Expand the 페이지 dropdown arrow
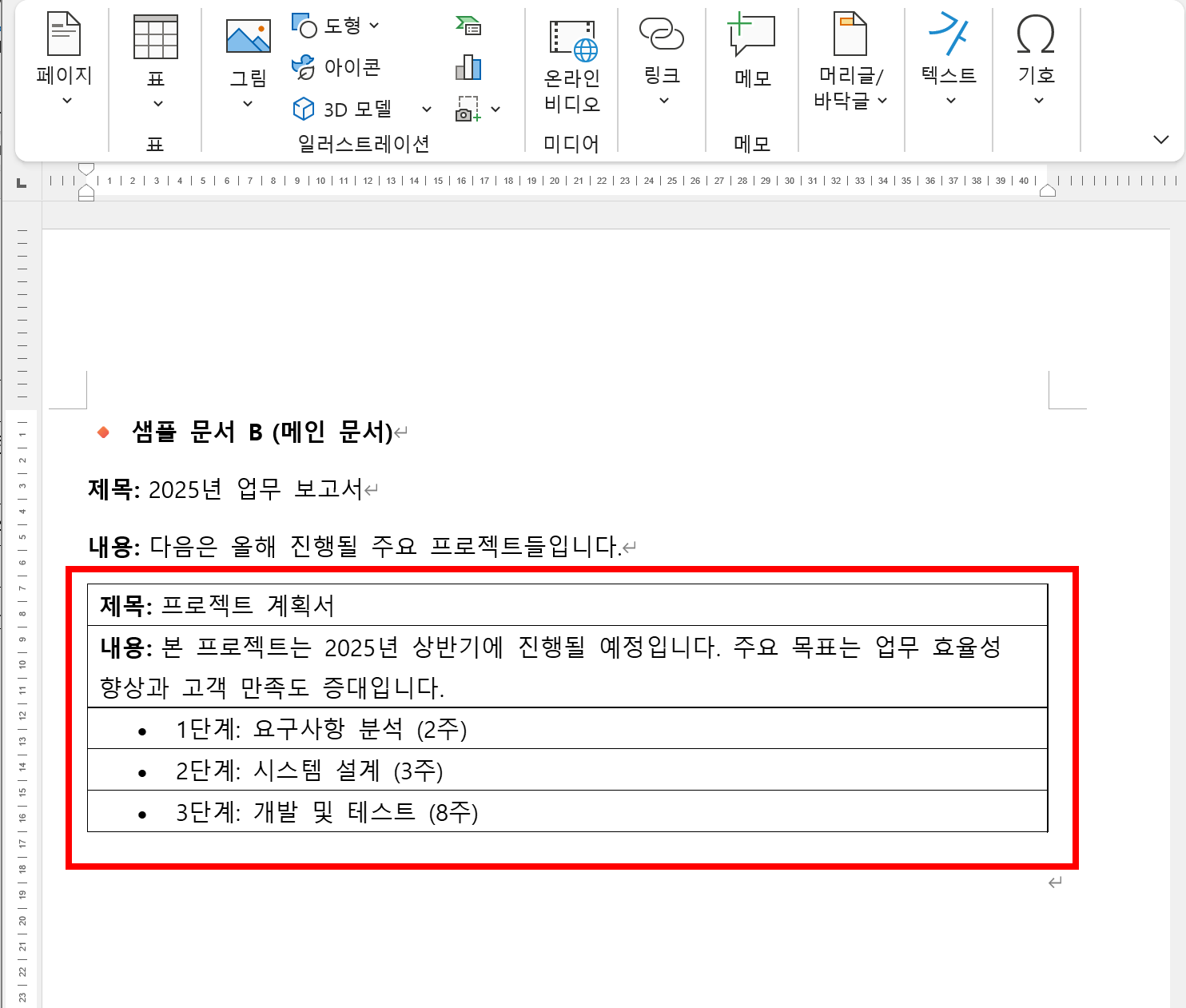This screenshot has width=1186, height=1008. pos(67,101)
